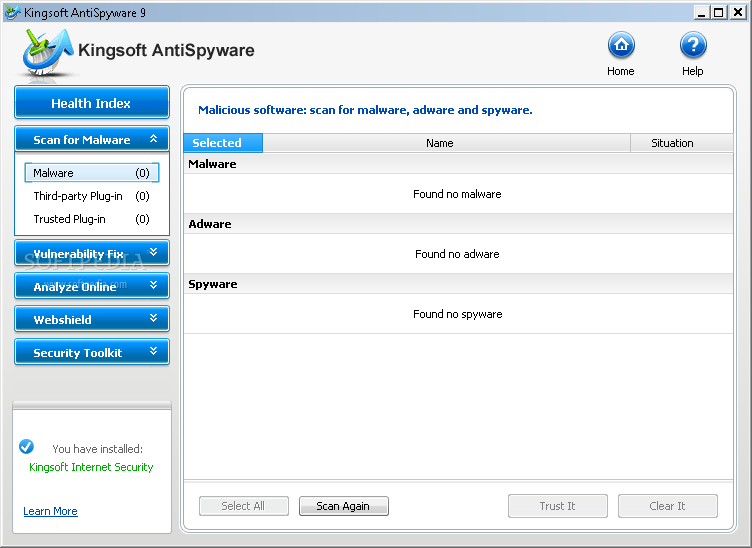Viewport: 752px width, 548px height.
Task: Click the 'Found no adware' result text
Action: [x=458, y=254]
